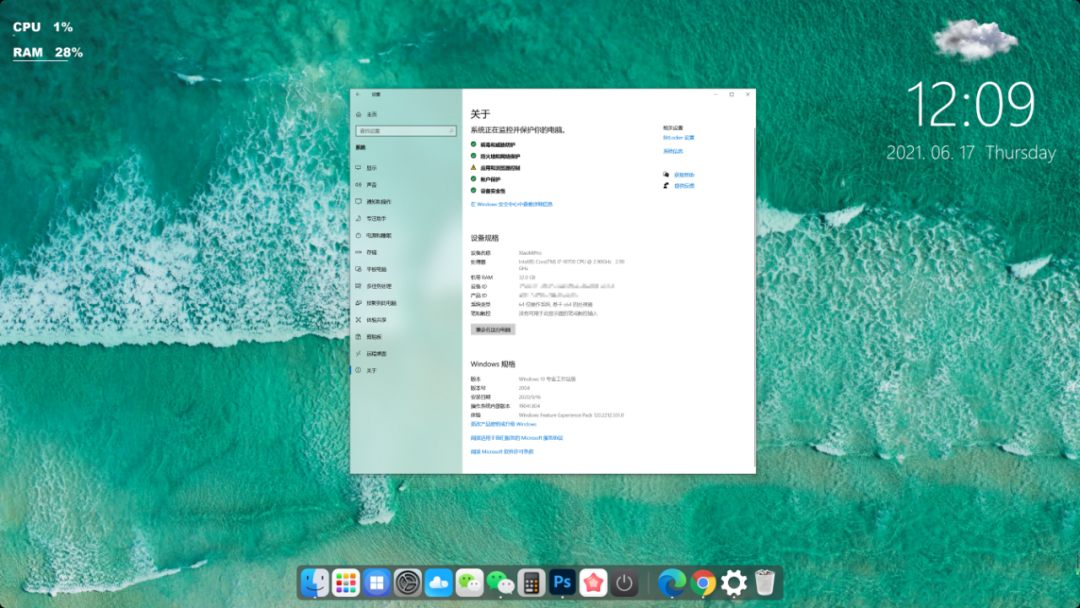Go to 主页 (Home) in Settings sidebar
Viewport: 1080px width, 608px height.
pos(371,115)
